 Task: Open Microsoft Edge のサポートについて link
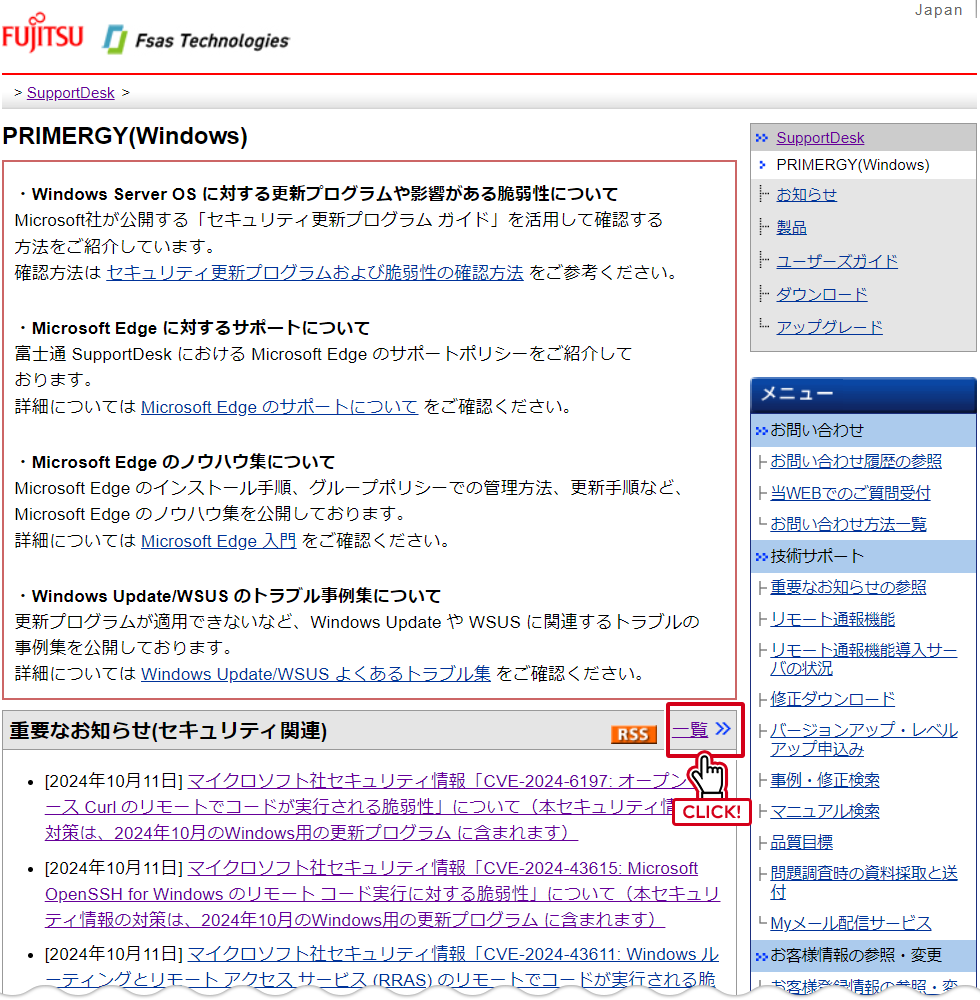[x=279, y=407]
